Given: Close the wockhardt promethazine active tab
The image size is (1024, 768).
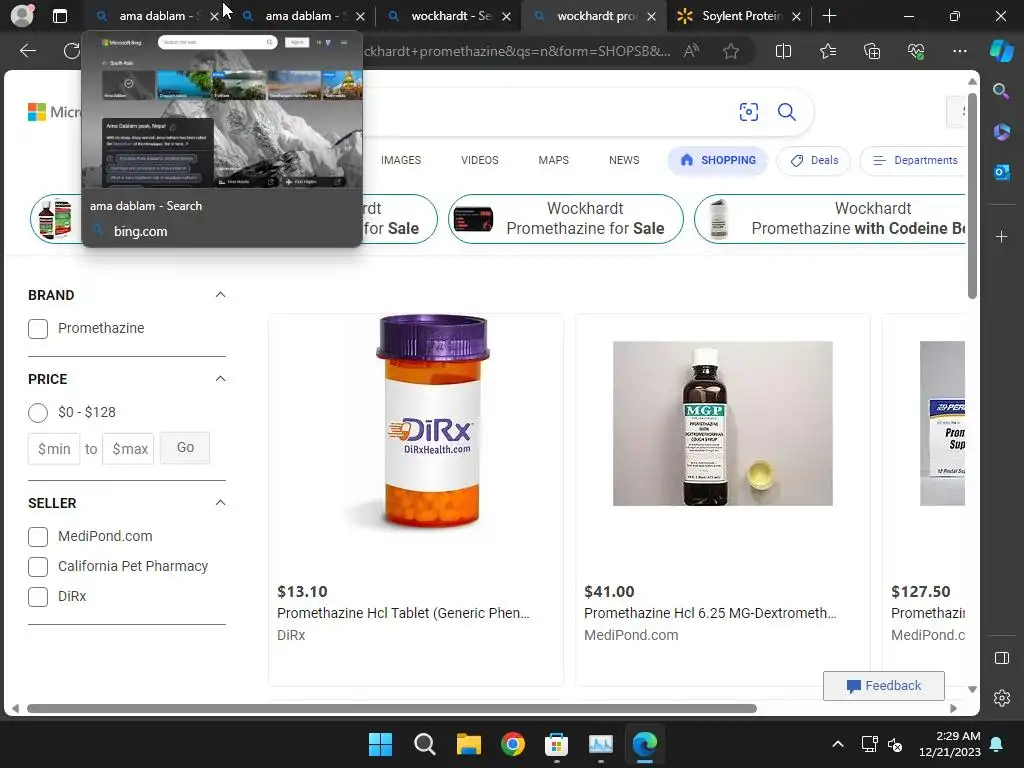Looking at the screenshot, I should pos(651,16).
